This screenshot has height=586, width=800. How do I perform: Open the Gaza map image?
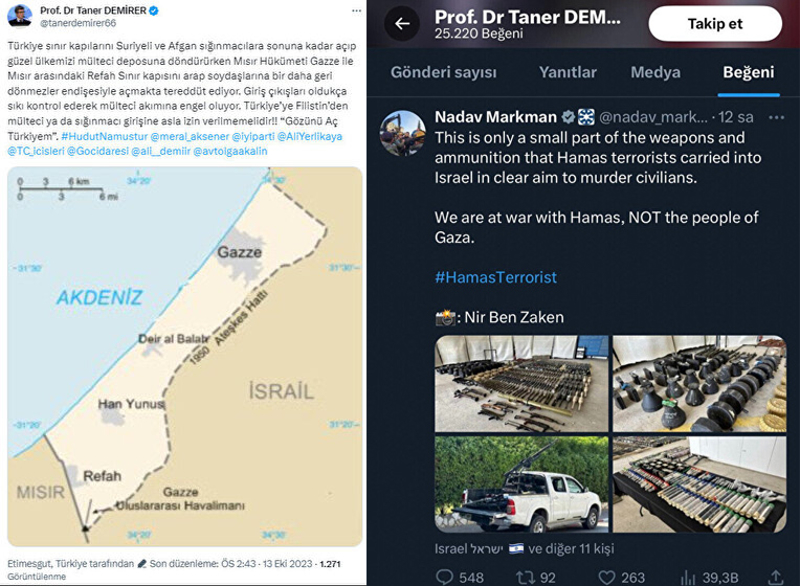point(184,358)
